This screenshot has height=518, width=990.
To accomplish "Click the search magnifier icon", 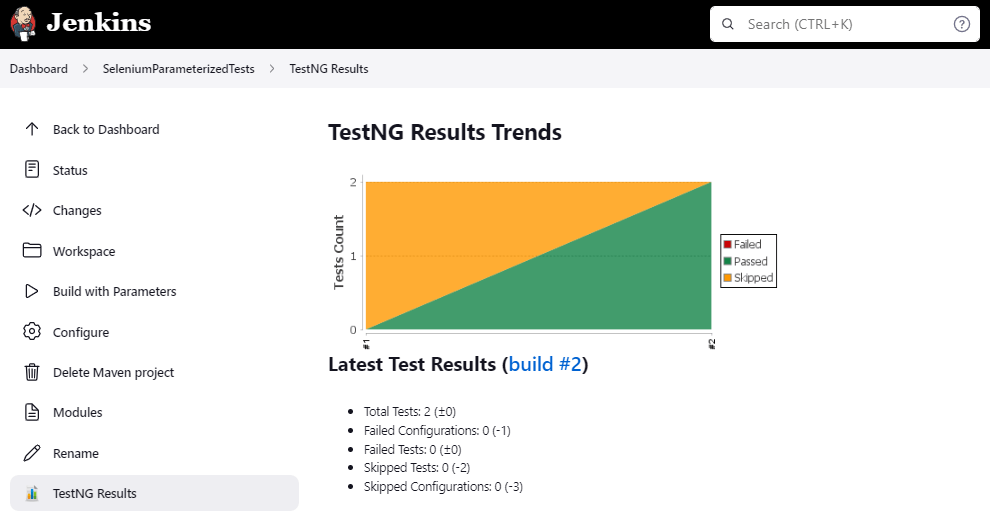I will point(728,24).
